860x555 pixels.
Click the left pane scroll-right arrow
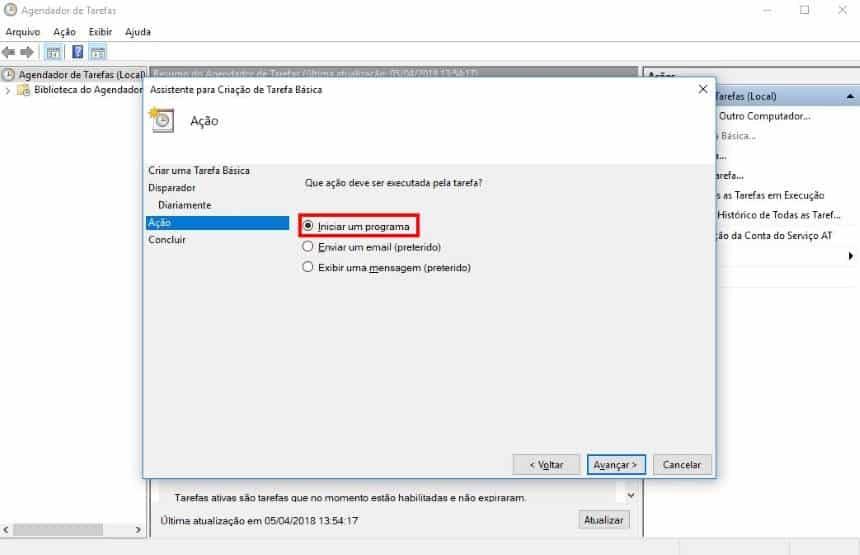click(x=138, y=530)
